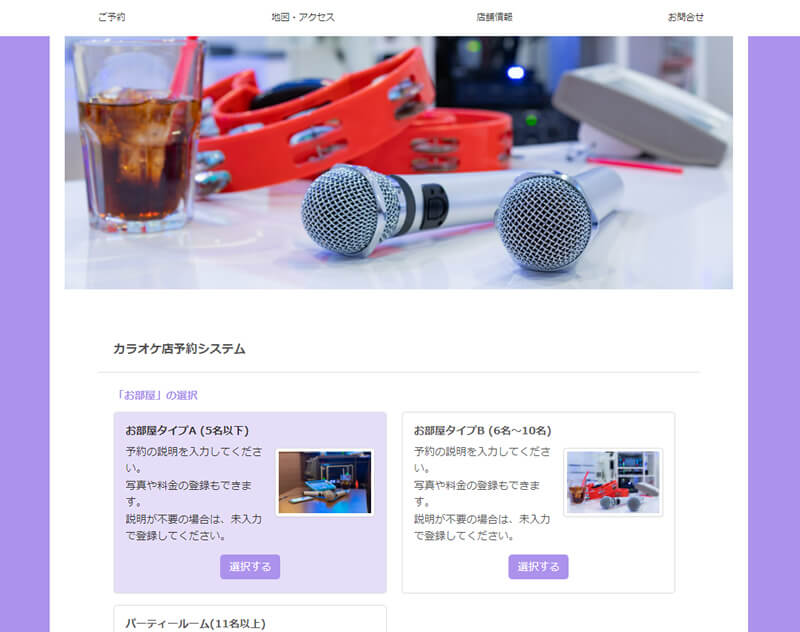This screenshot has height=632, width=800.
Task: Click the お部屋タイプA room thumbnail photo
Action: [x=324, y=482]
